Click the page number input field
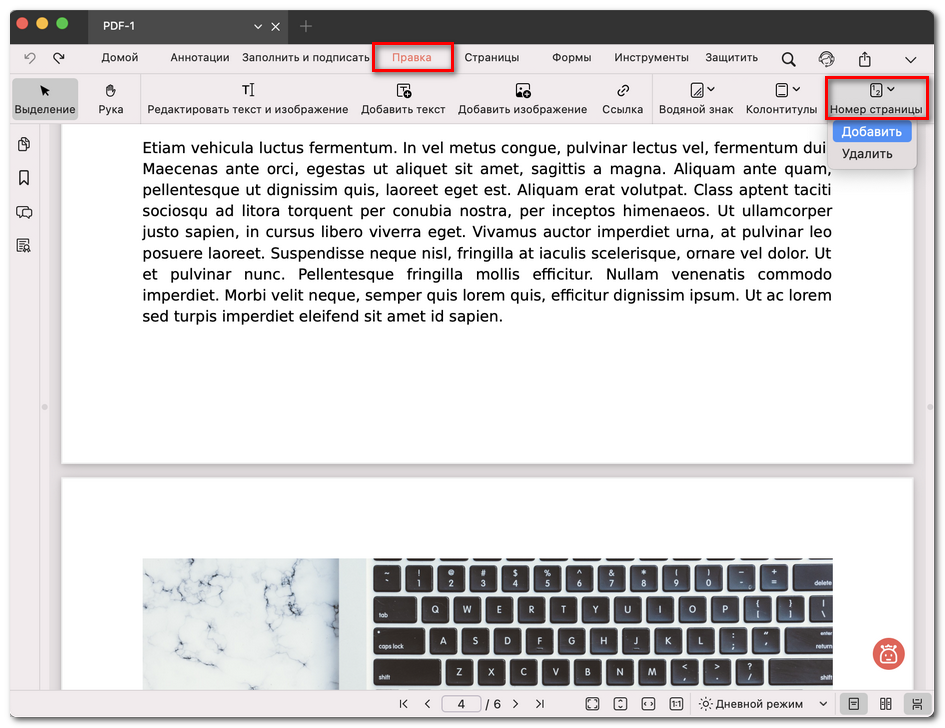This screenshot has width=945, height=728. [x=461, y=704]
